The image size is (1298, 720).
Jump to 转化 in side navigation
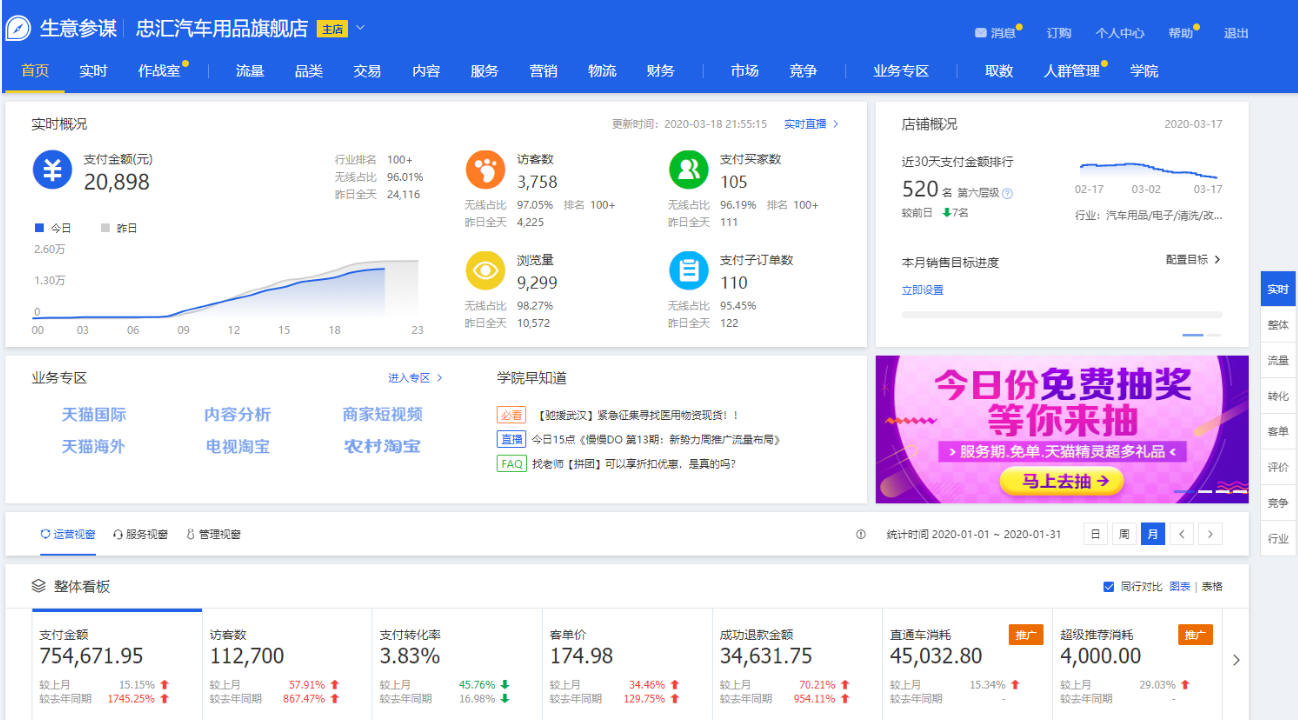click(x=1278, y=396)
